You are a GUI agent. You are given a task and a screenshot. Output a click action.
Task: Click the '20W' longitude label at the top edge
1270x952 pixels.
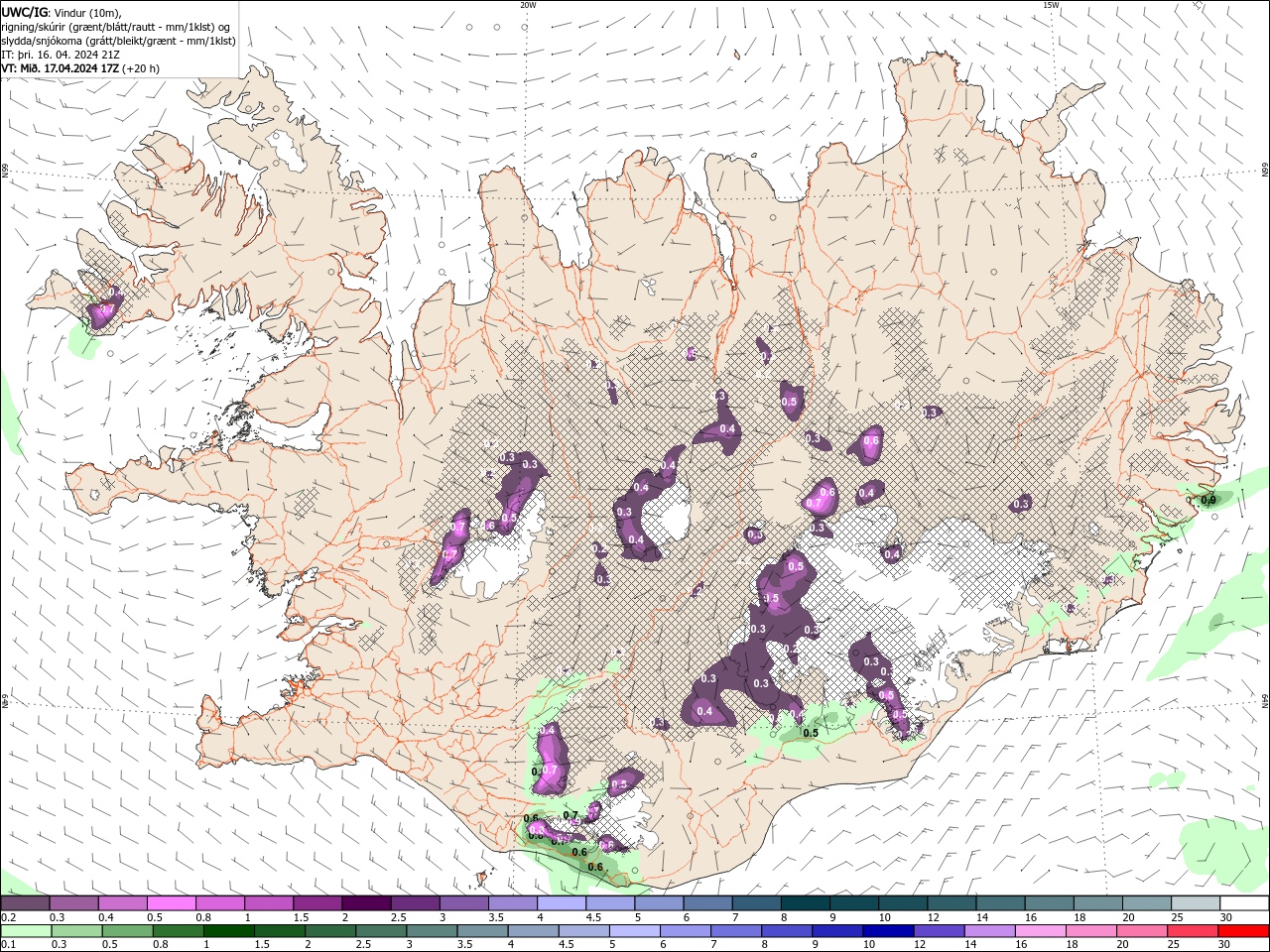528,5
